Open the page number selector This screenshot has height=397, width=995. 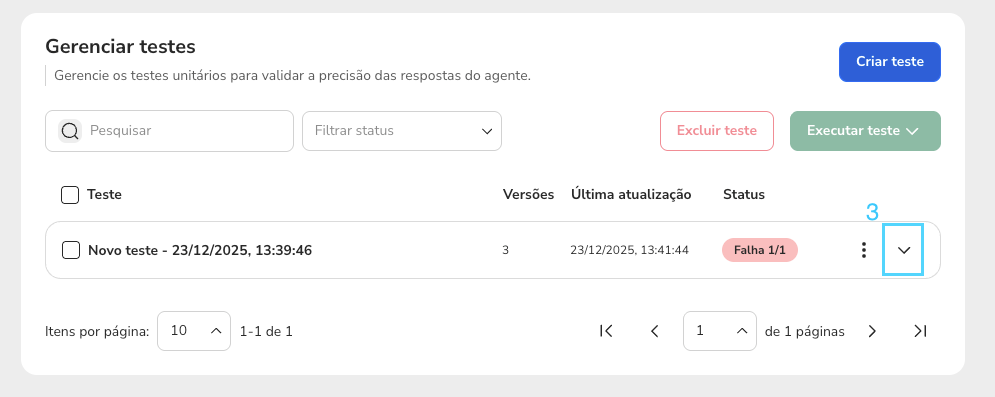click(x=720, y=330)
